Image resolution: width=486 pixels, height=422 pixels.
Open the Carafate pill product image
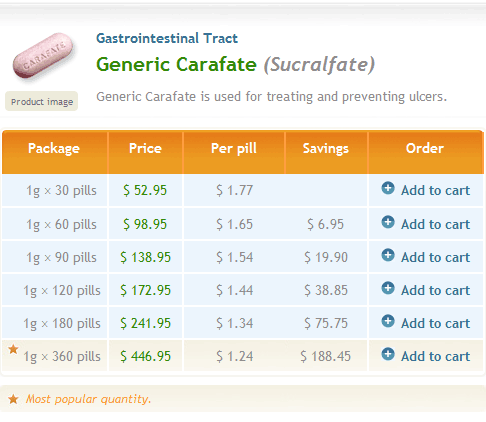click(x=43, y=56)
